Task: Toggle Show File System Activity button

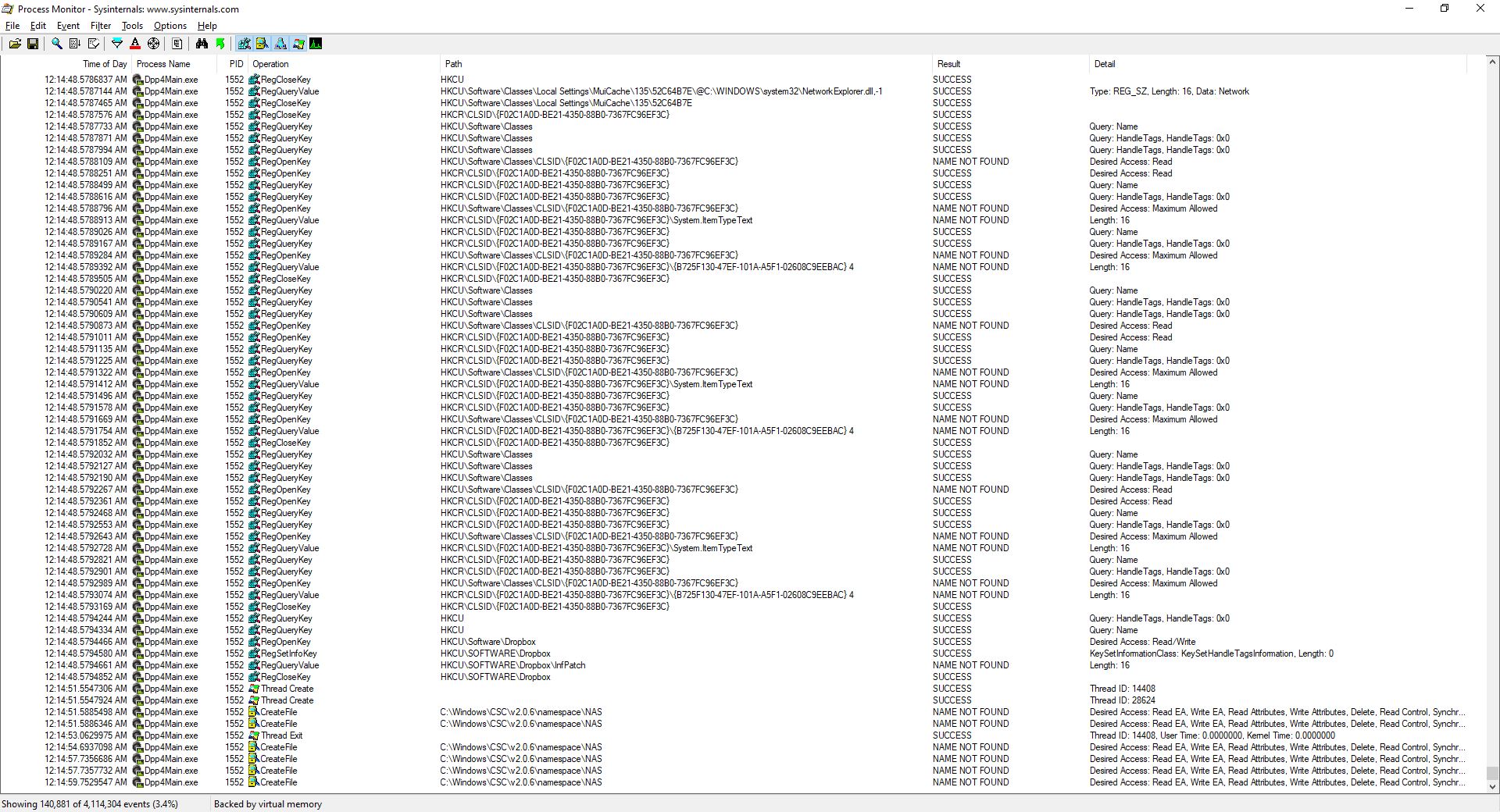Action: click(x=262, y=44)
